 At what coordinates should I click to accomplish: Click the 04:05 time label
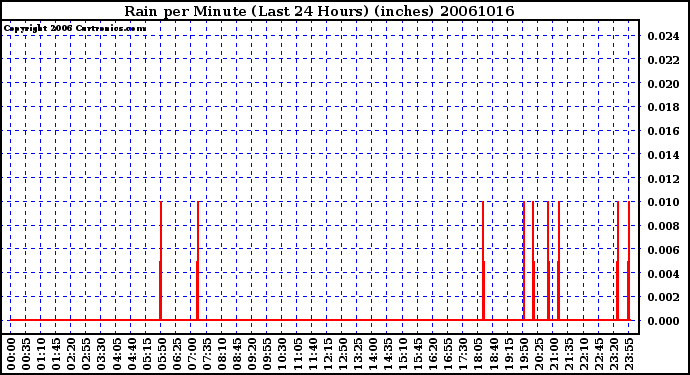(116, 354)
